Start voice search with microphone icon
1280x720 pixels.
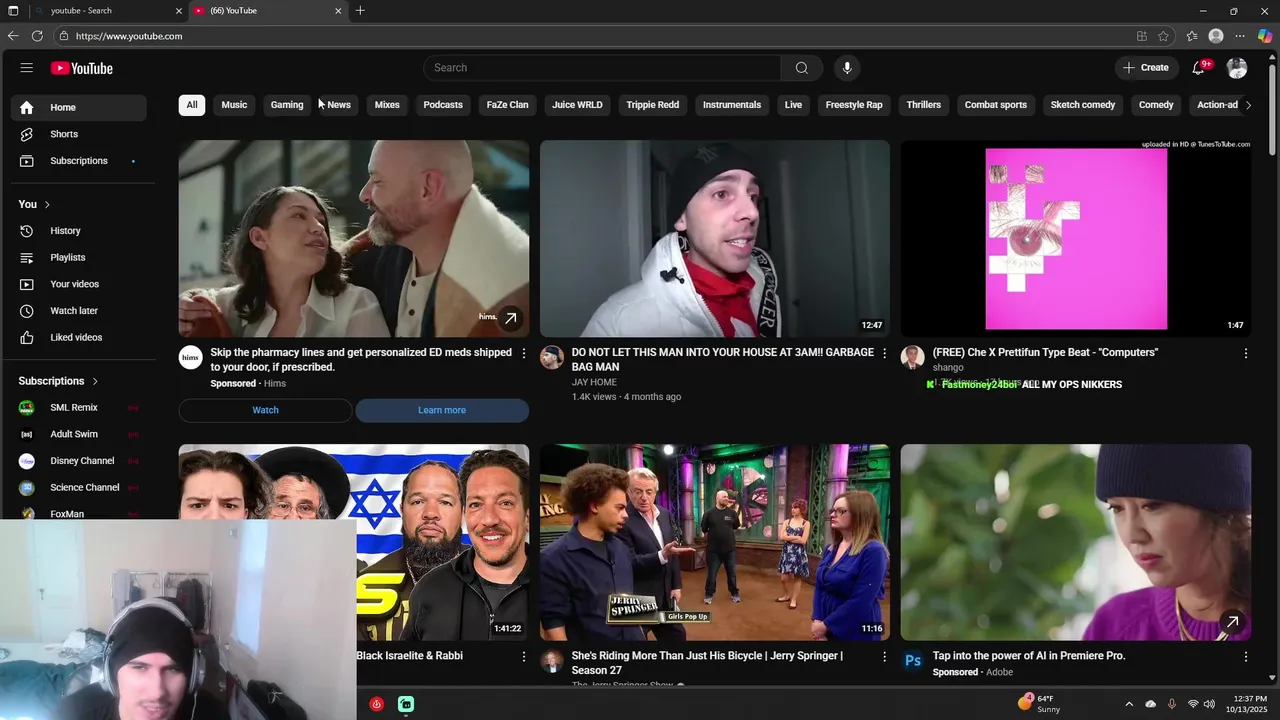(x=847, y=68)
